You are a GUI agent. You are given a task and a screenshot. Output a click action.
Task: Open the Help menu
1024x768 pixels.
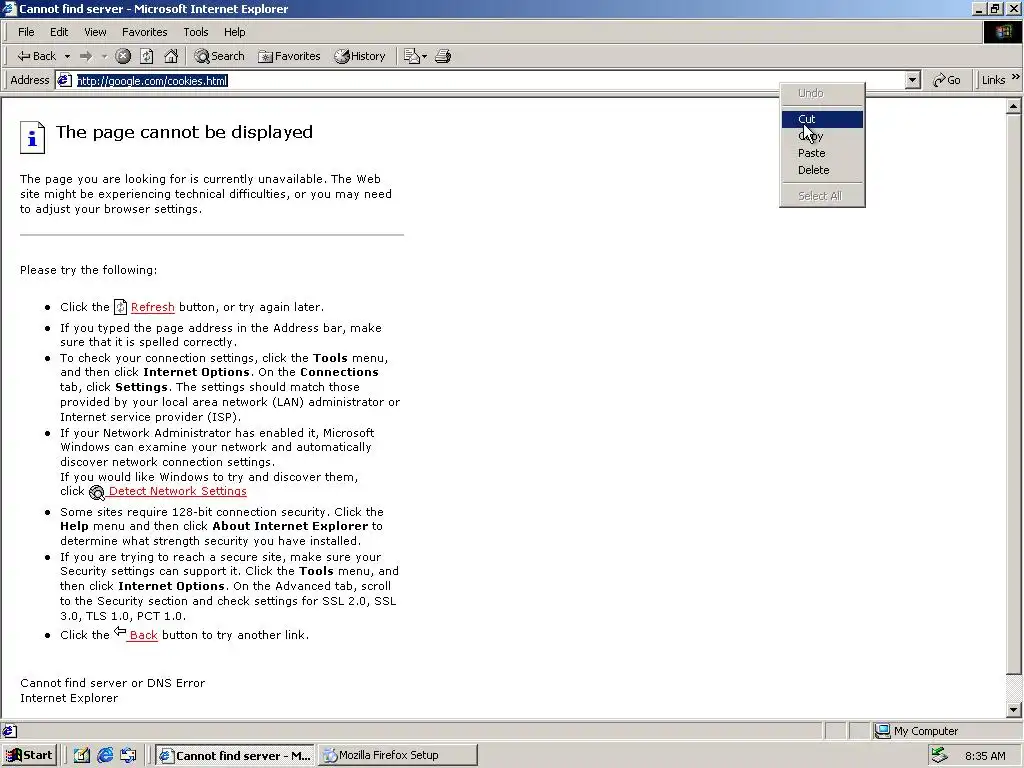(234, 32)
